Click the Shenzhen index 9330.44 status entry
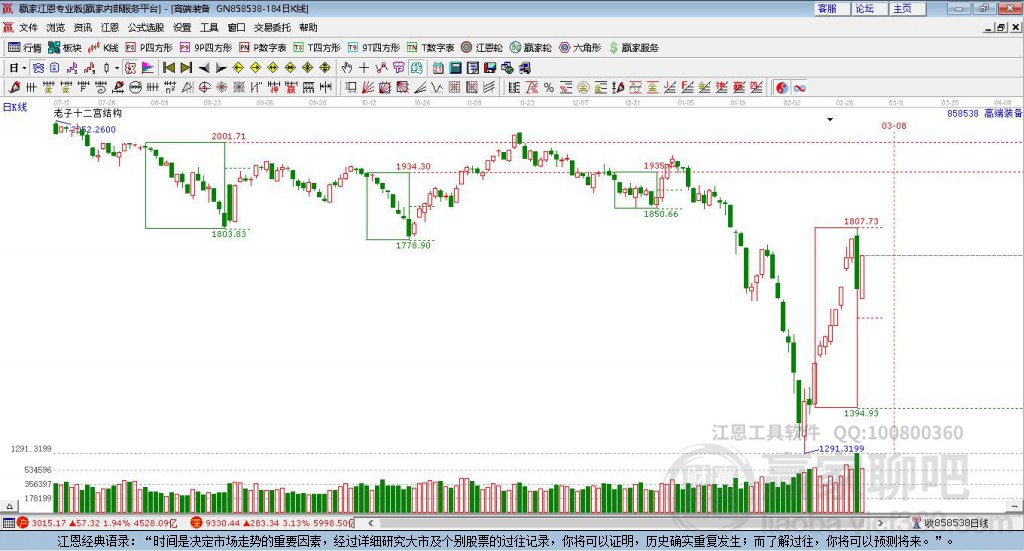This screenshot has width=1024, height=551. (272, 523)
